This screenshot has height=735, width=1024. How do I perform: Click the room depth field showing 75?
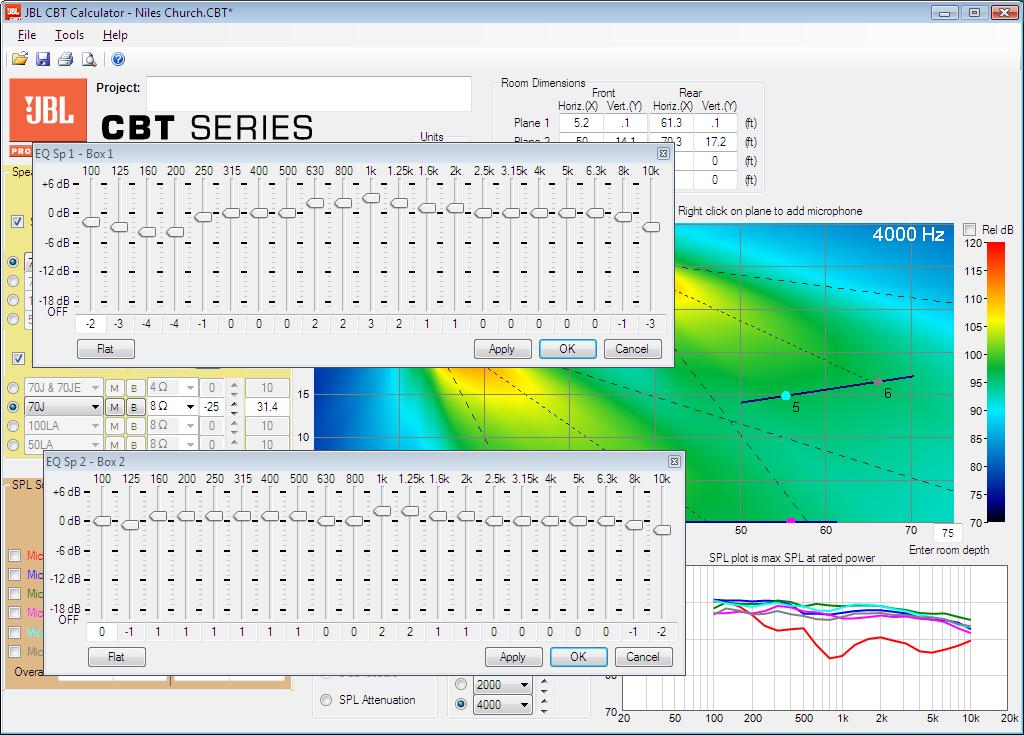pos(948,532)
